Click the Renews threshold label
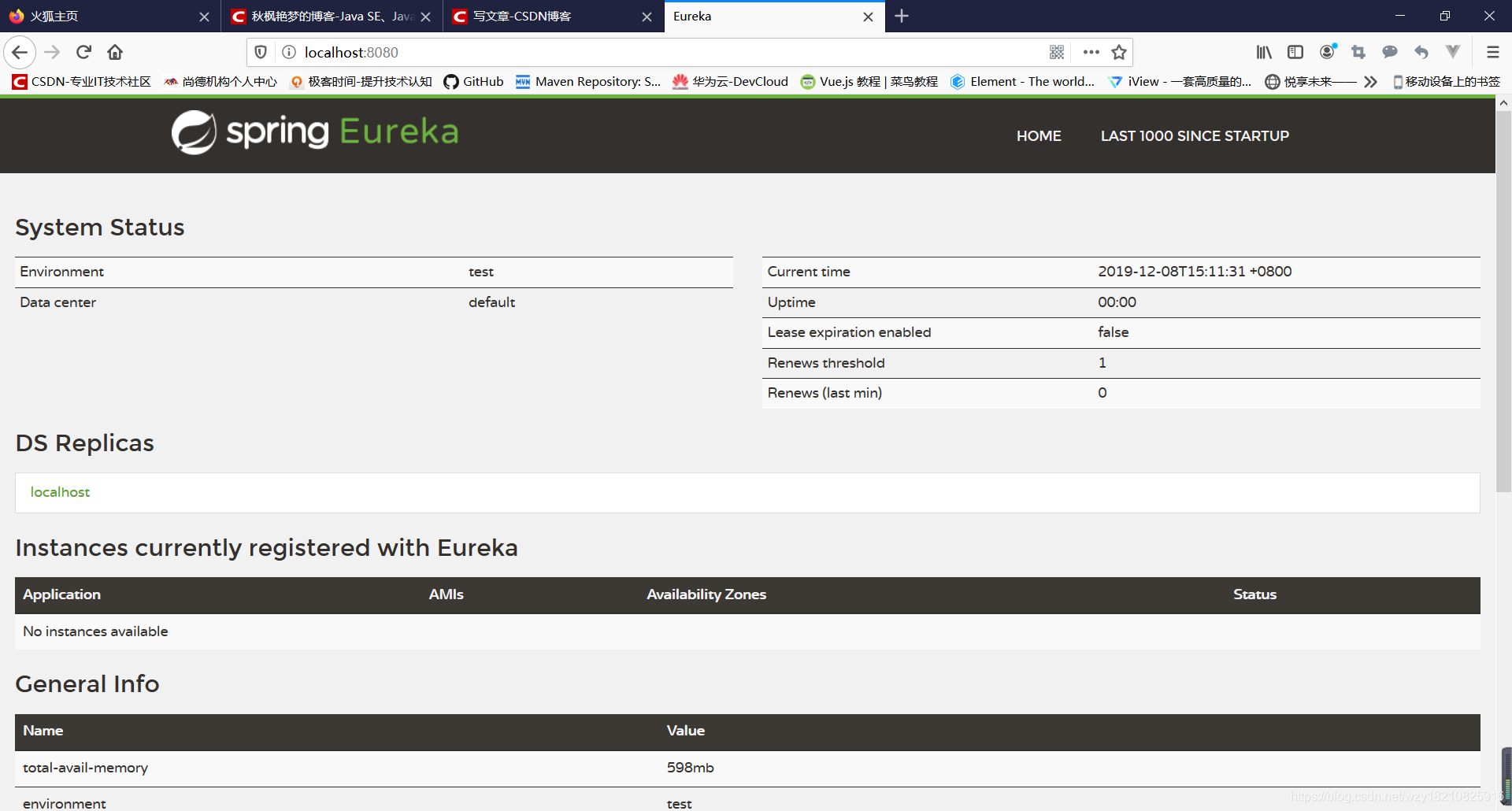 point(826,363)
